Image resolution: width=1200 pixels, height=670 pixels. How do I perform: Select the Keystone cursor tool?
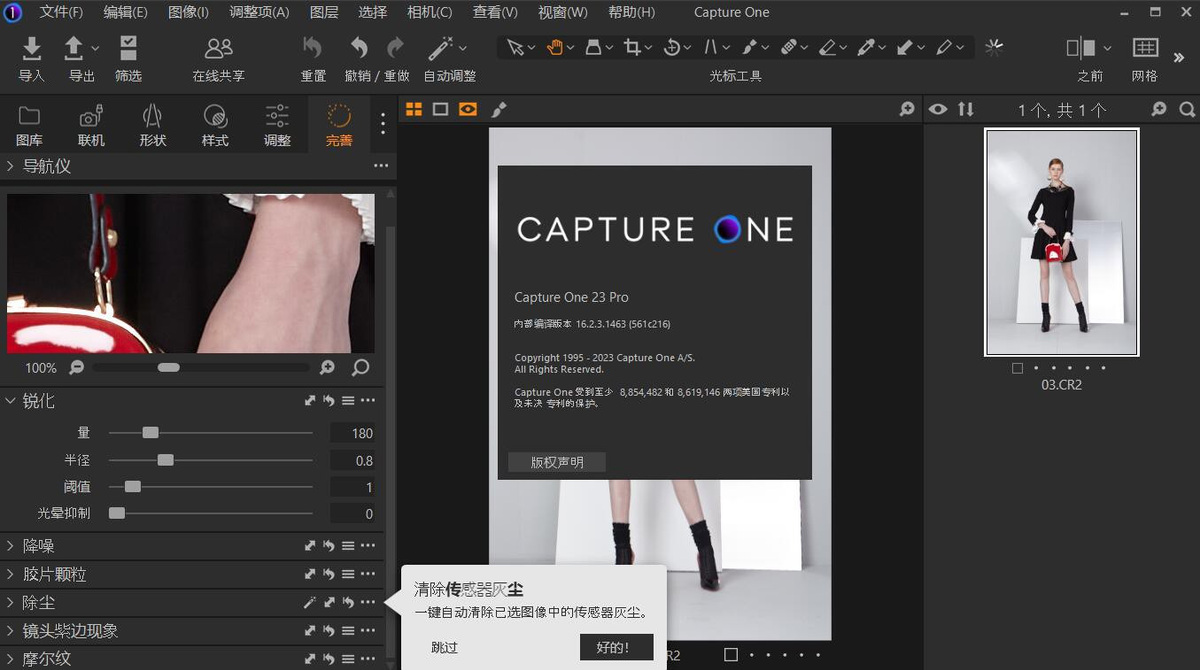(x=711, y=47)
